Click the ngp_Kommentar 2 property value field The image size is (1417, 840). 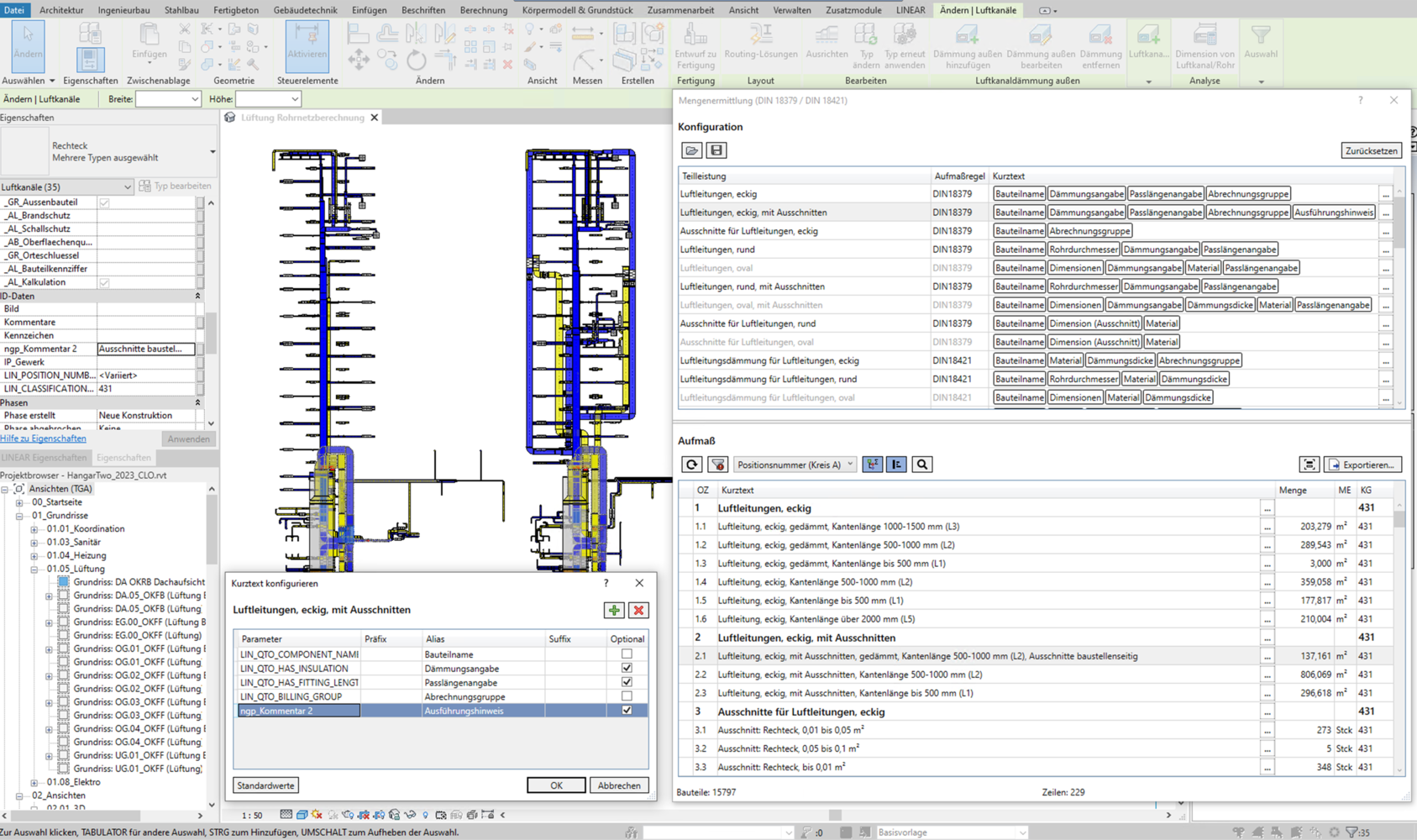pos(145,349)
